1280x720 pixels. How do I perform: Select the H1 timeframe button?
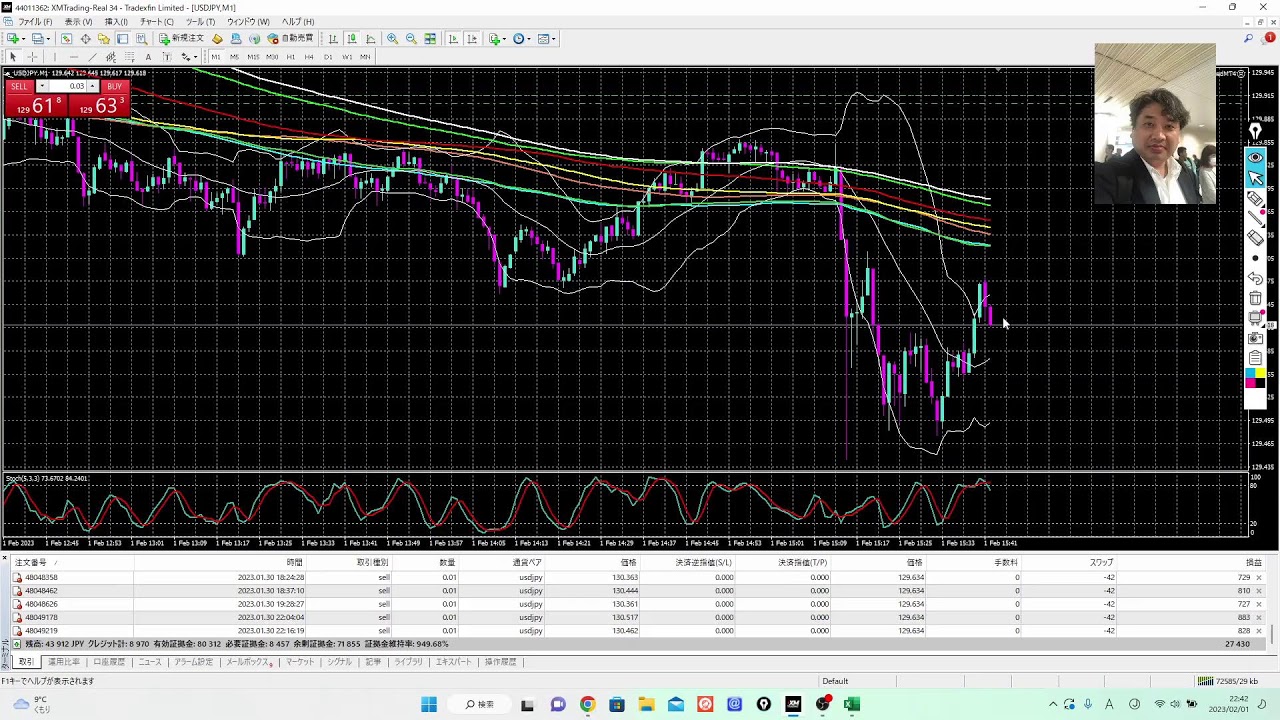pos(290,57)
